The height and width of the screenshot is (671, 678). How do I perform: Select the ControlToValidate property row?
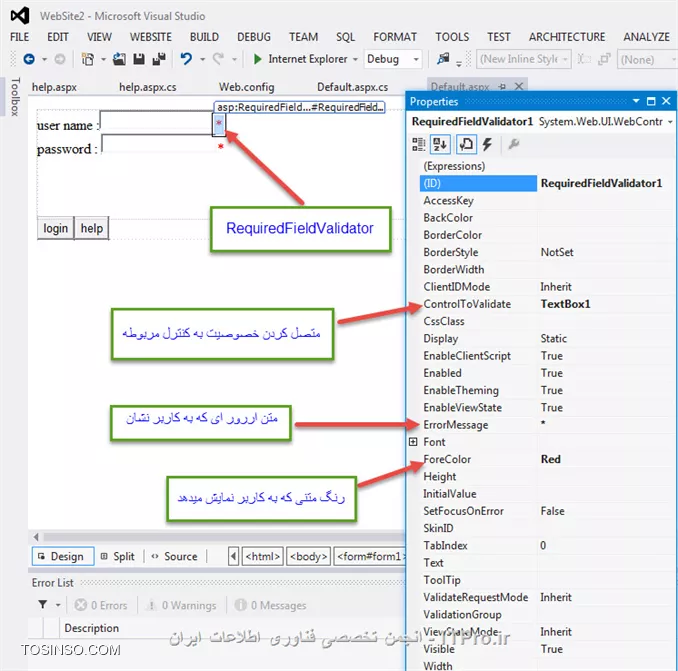click(546, 304)
